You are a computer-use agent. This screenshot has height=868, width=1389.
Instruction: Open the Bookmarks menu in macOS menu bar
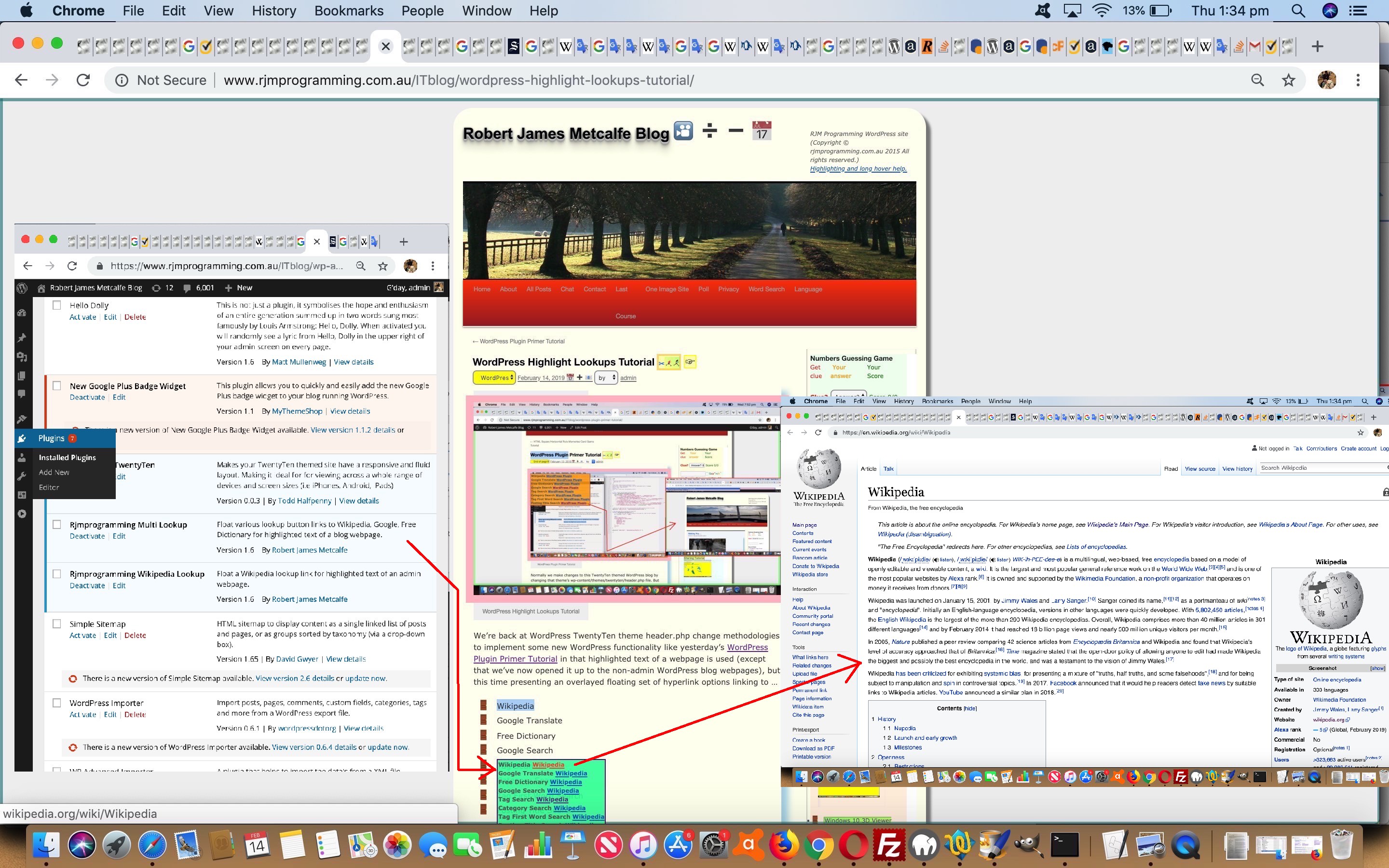coord(348,11)
